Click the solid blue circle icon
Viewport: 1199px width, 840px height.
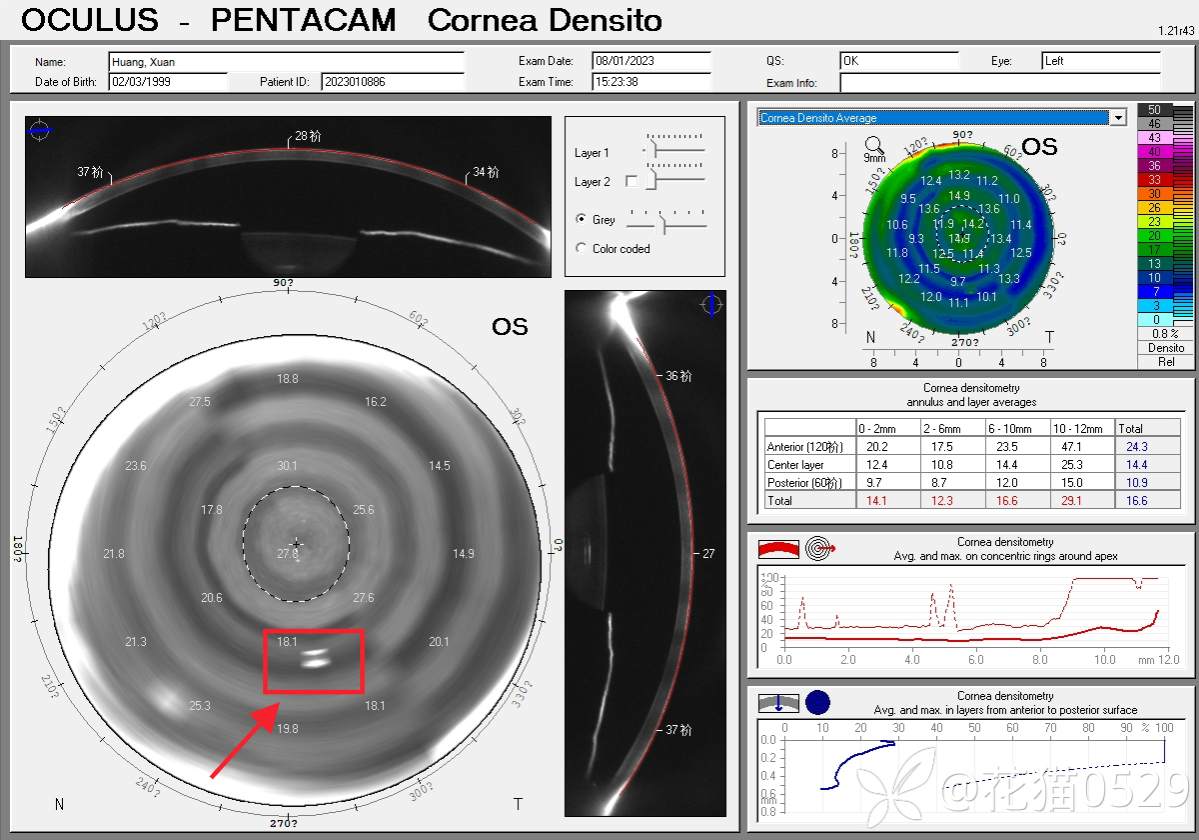[x=818, y=702]
